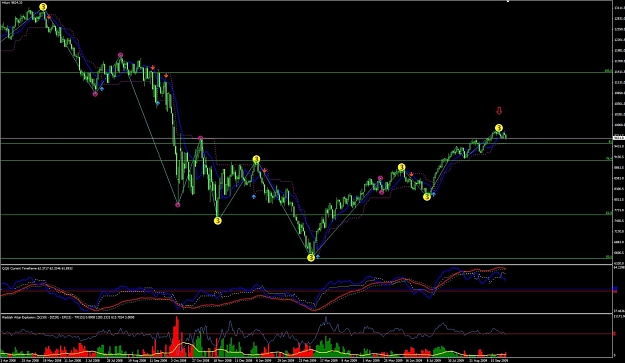Click the upper magenta dot near May 2009

click(x=380, y=178)
